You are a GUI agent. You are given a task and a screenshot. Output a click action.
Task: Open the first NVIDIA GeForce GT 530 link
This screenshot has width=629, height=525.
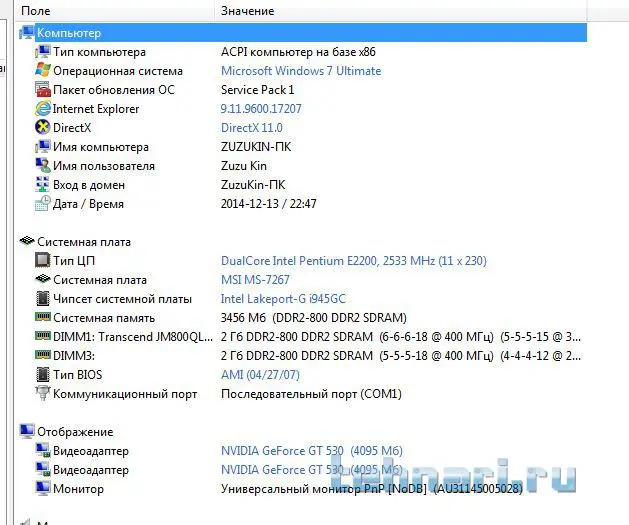click(x=312, y=451)
